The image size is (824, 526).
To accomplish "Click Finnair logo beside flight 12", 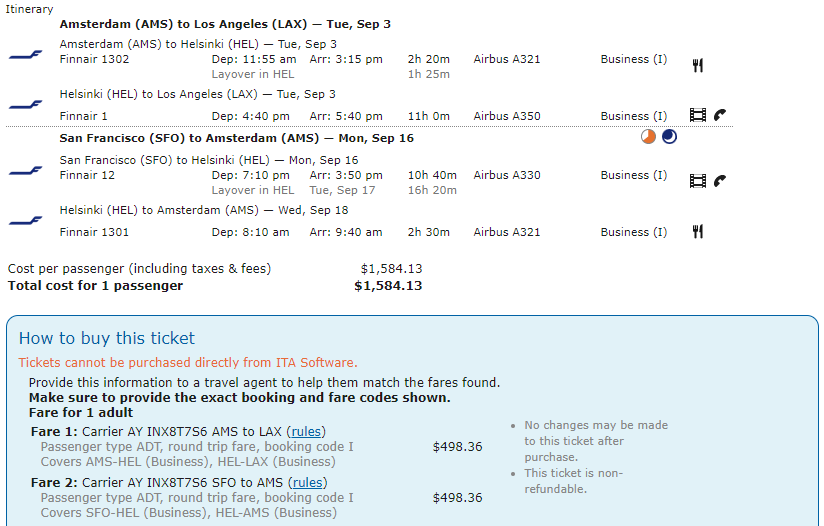I will 25,171.
